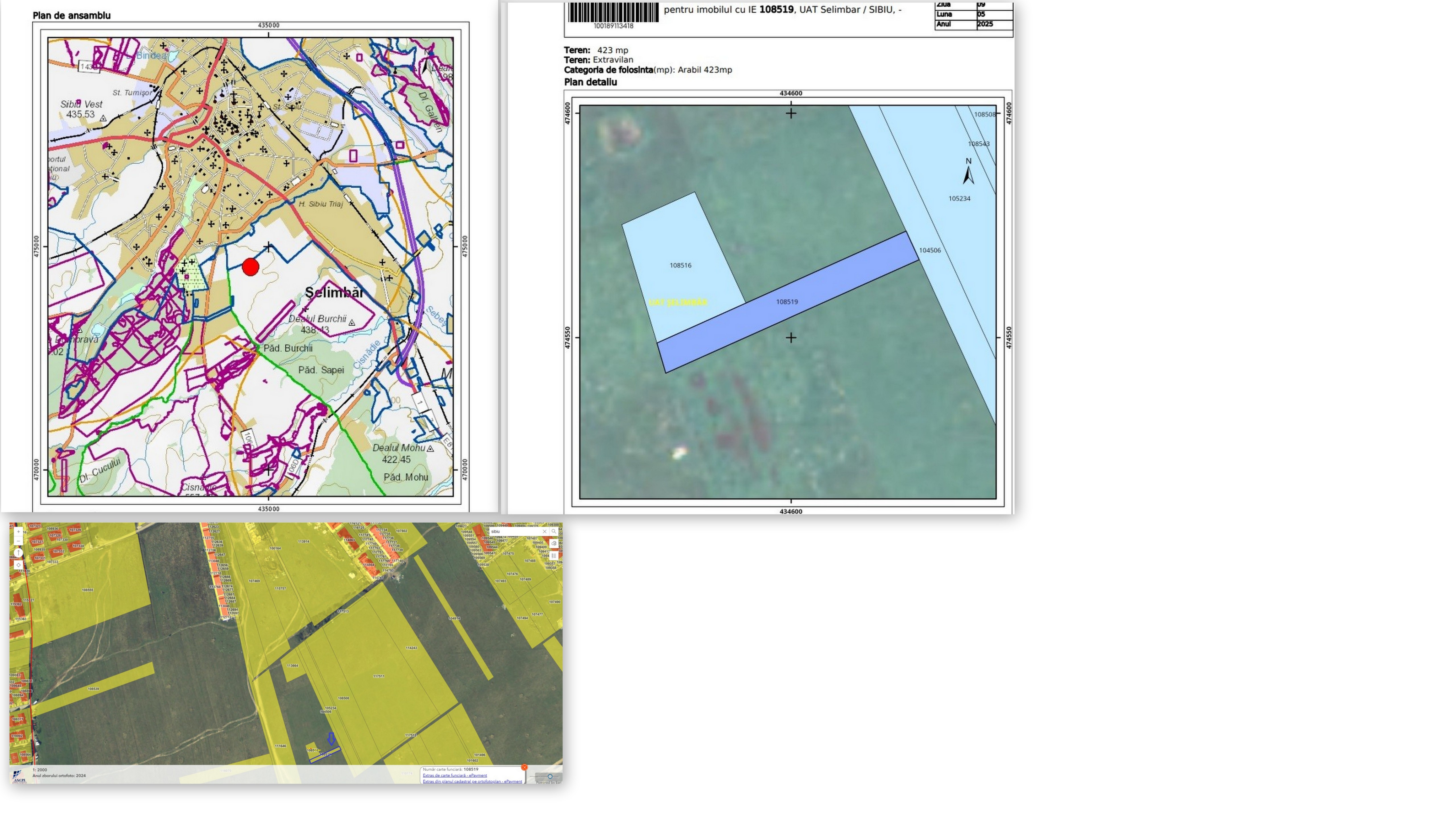
Task: Click the red location marker on overview map
Action: click(250, 267)
